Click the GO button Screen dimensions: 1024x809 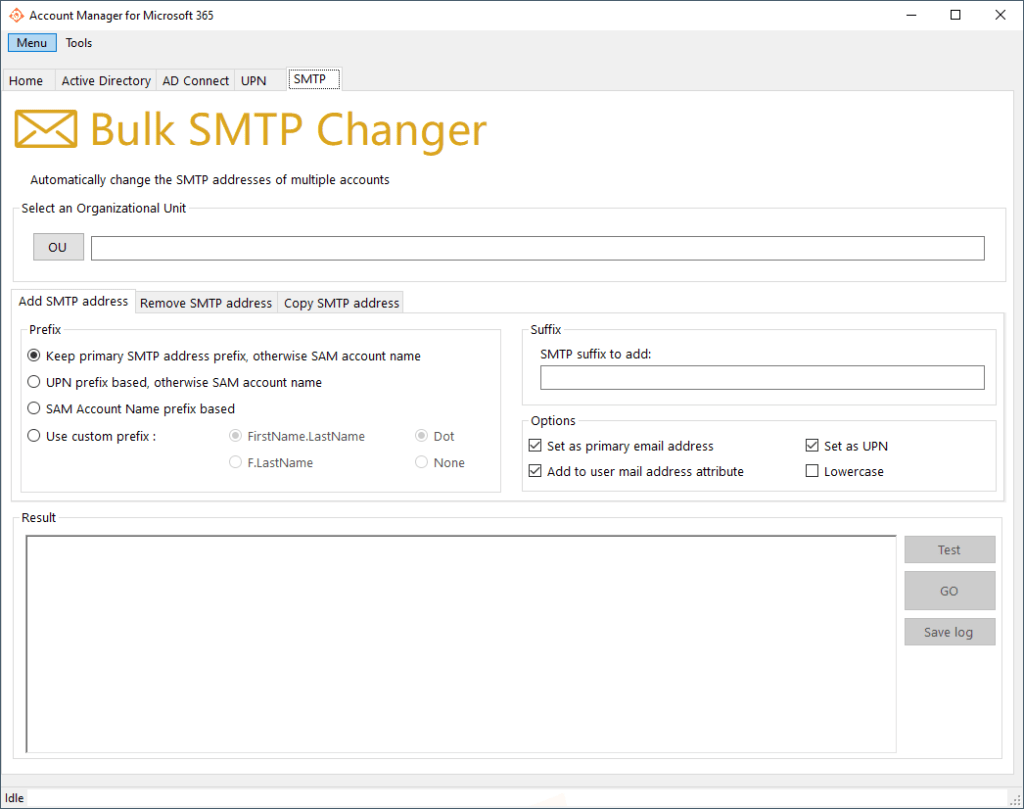point(950,591)
